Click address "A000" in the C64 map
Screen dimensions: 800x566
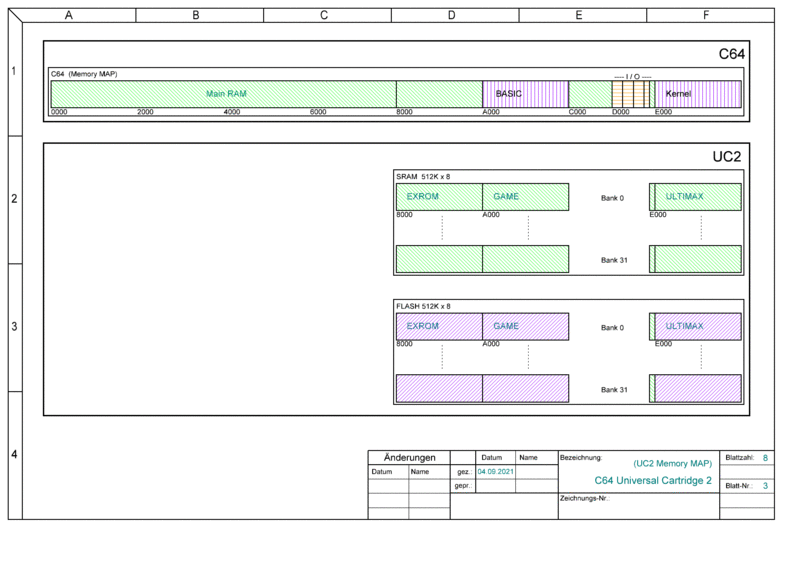point(491,112)
